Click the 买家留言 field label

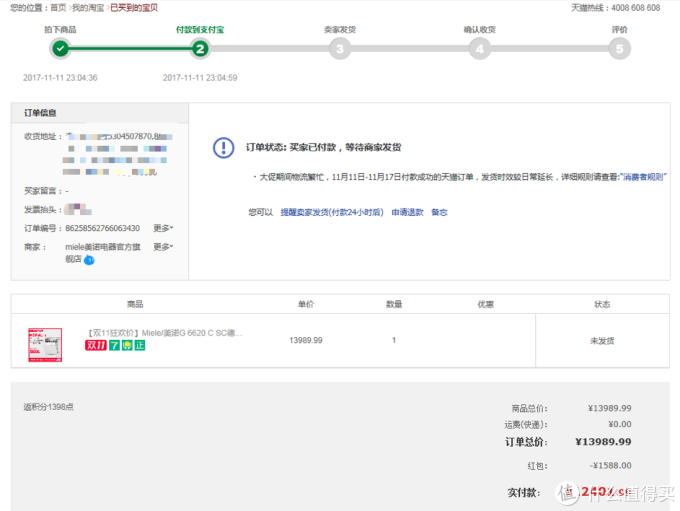pyautogui.click(x=43, y=191)
